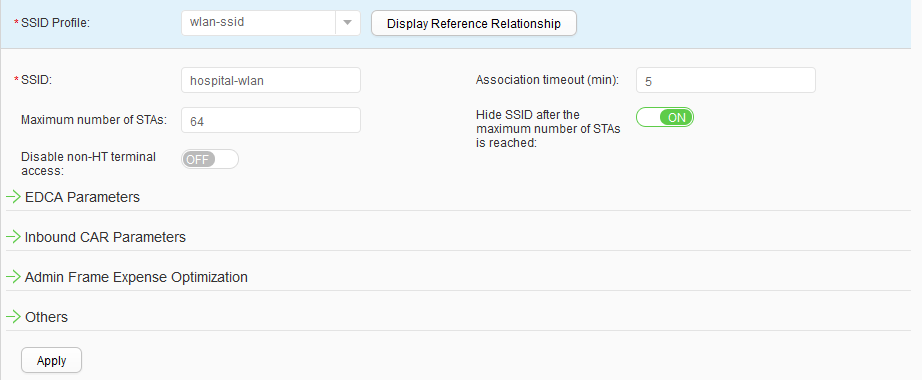This screenshot has height=380, width=922.
Task: Click the green arrow beside Others
Action: click(x=14, y=317)
